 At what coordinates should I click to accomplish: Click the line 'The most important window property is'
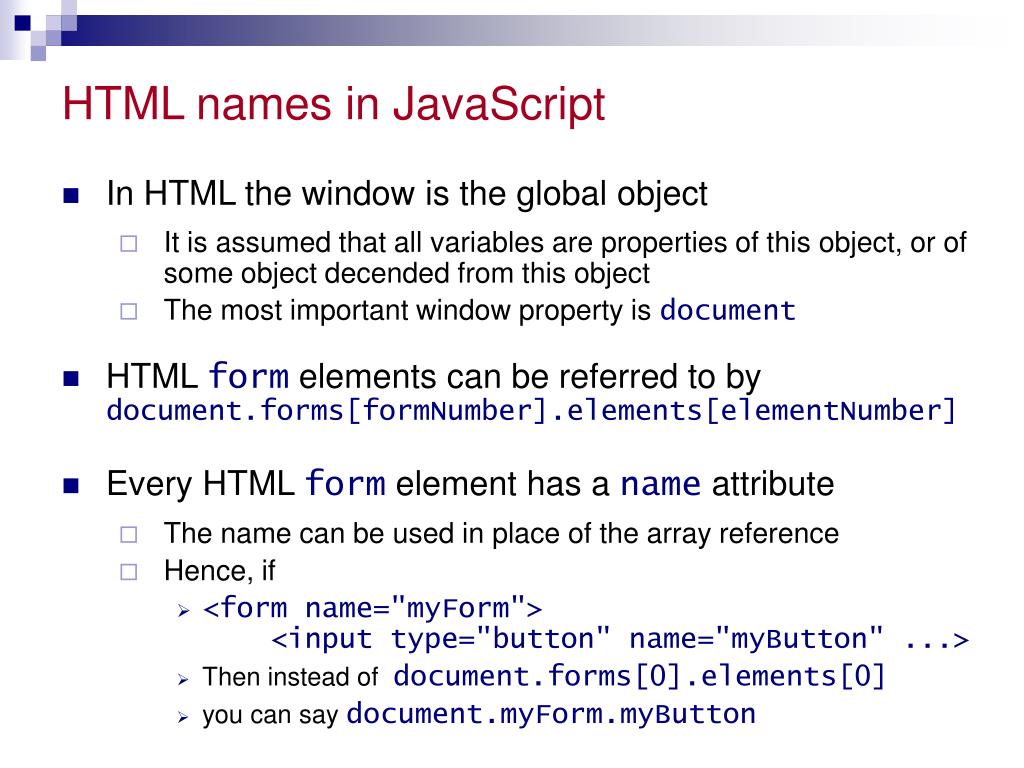pyautogui.click(x=407, y=310)
